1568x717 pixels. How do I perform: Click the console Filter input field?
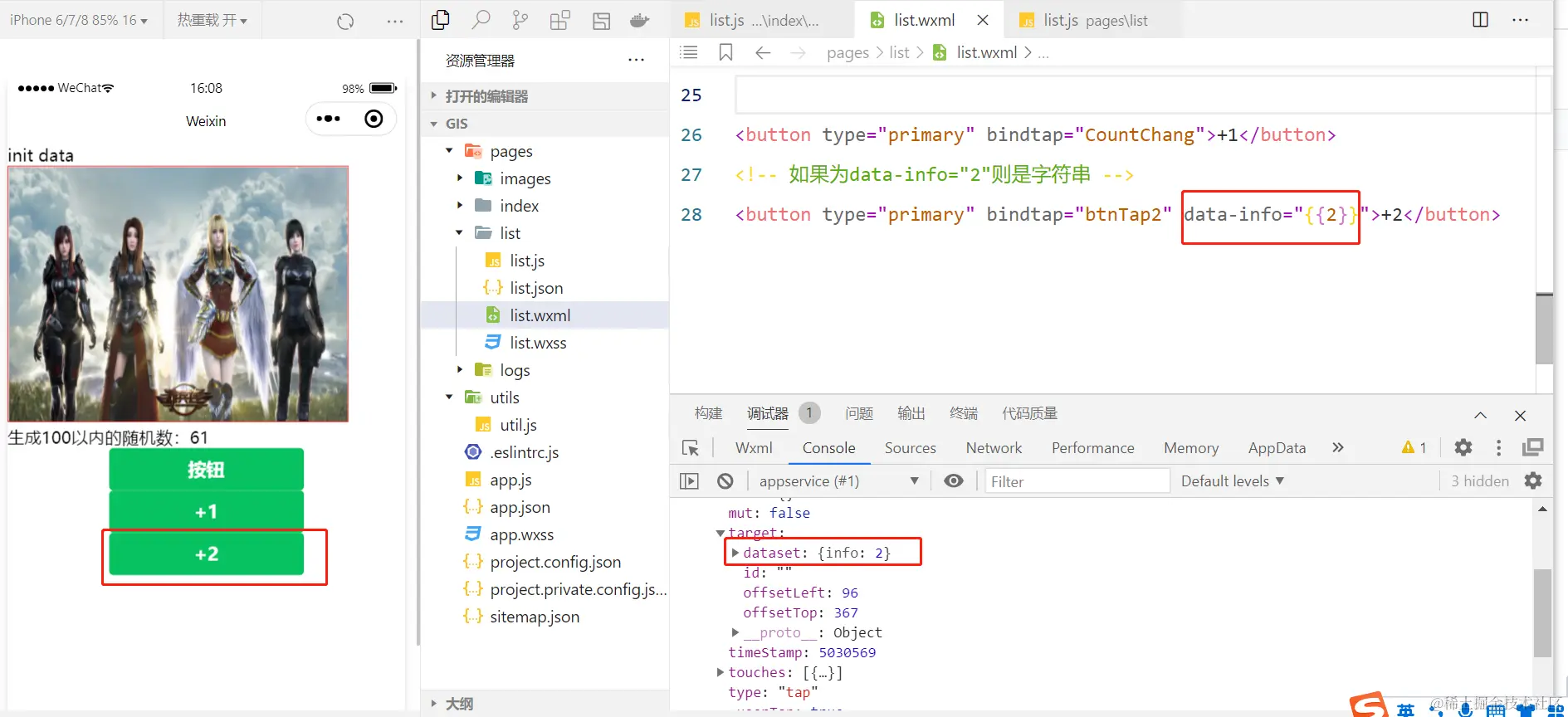[1077, 481]
